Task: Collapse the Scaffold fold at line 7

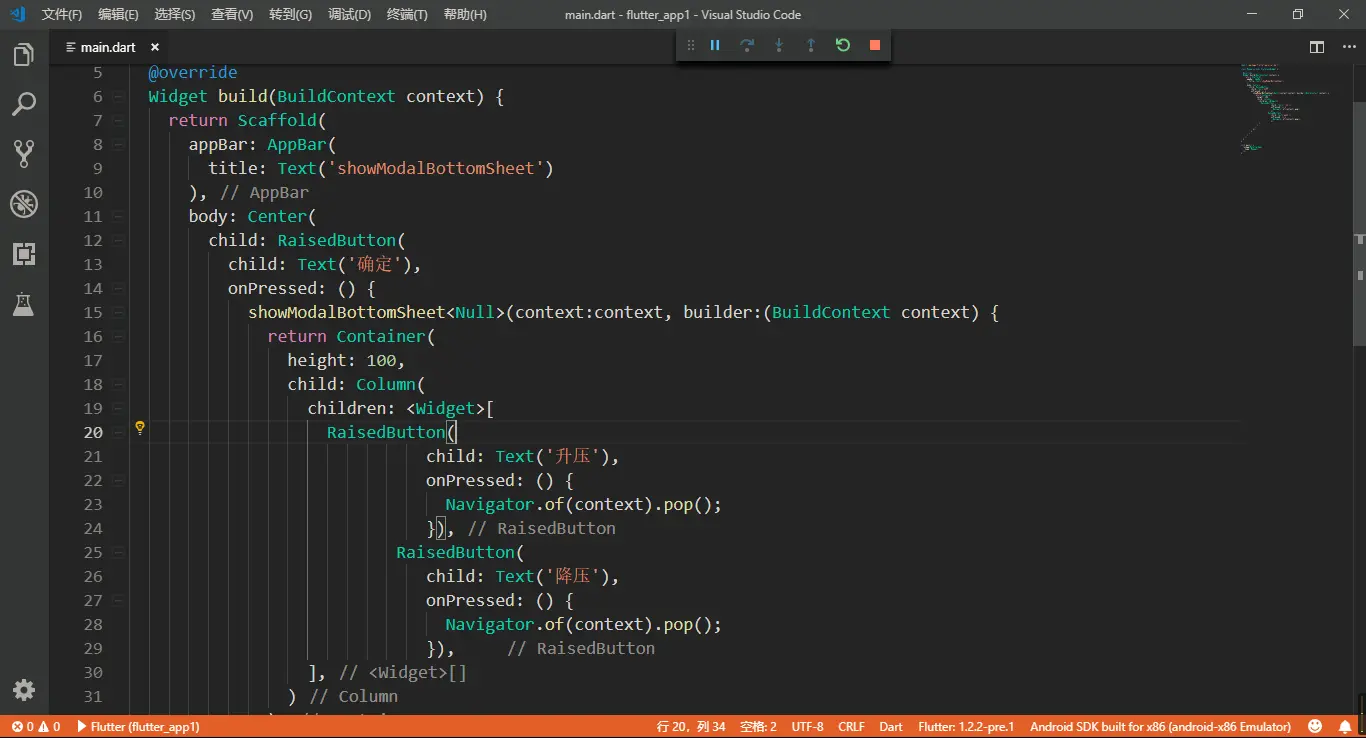Action: [x=119, y=121]
